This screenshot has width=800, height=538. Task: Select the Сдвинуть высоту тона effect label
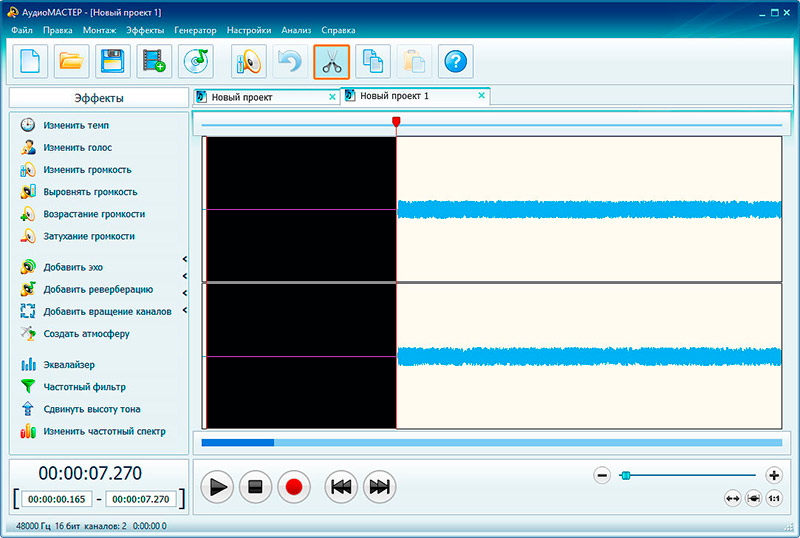click(92, 409)
